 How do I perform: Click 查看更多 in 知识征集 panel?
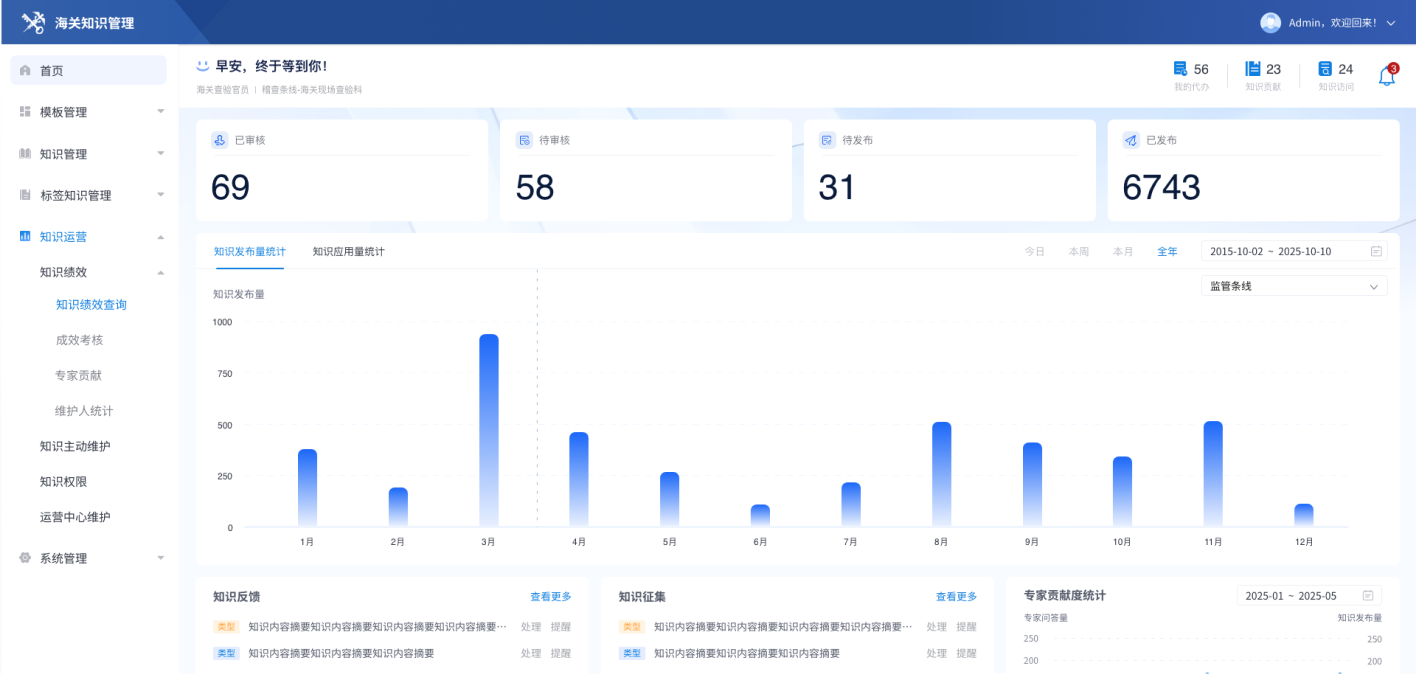(956, 597)
